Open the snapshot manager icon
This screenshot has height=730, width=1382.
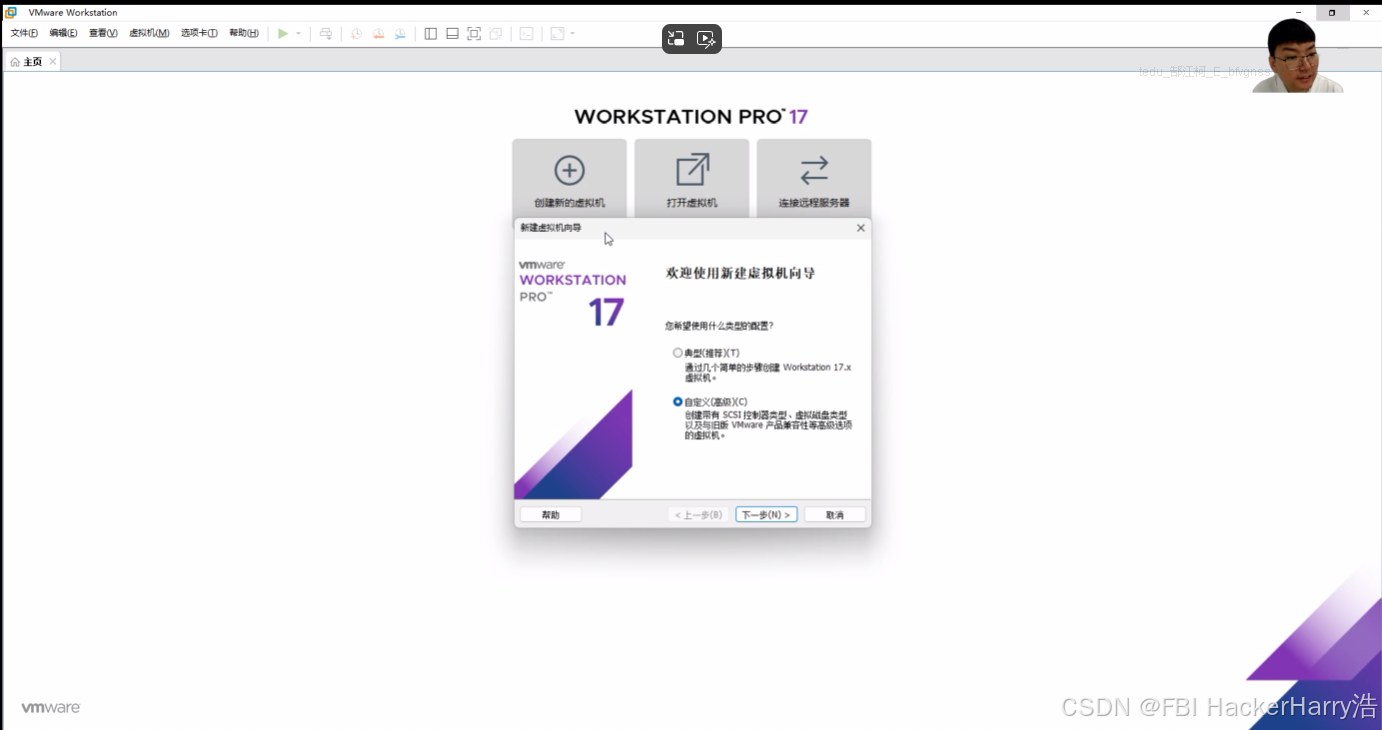400,33
